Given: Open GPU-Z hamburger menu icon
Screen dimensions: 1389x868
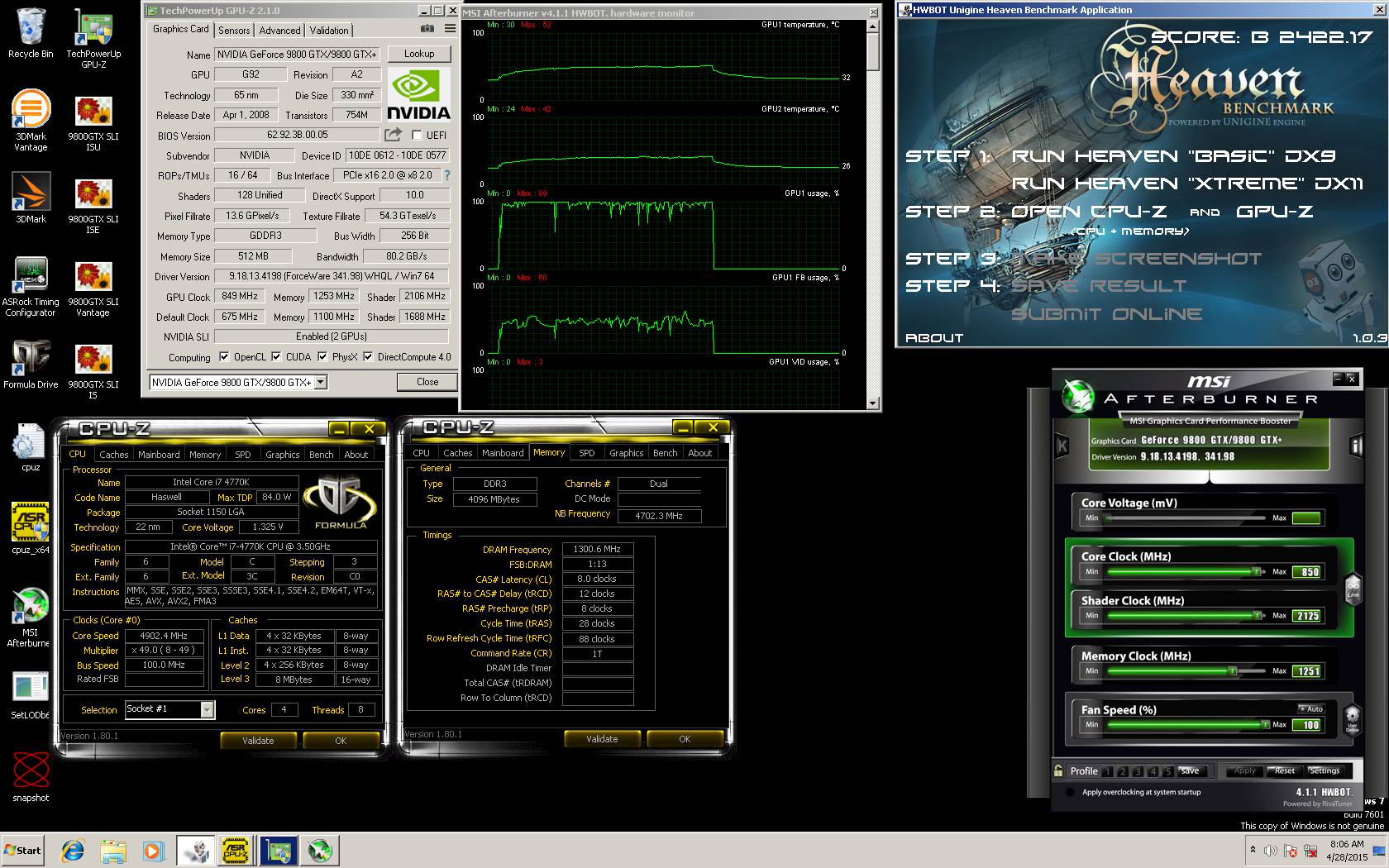Looking at the screenshot, I should (450, 28).
